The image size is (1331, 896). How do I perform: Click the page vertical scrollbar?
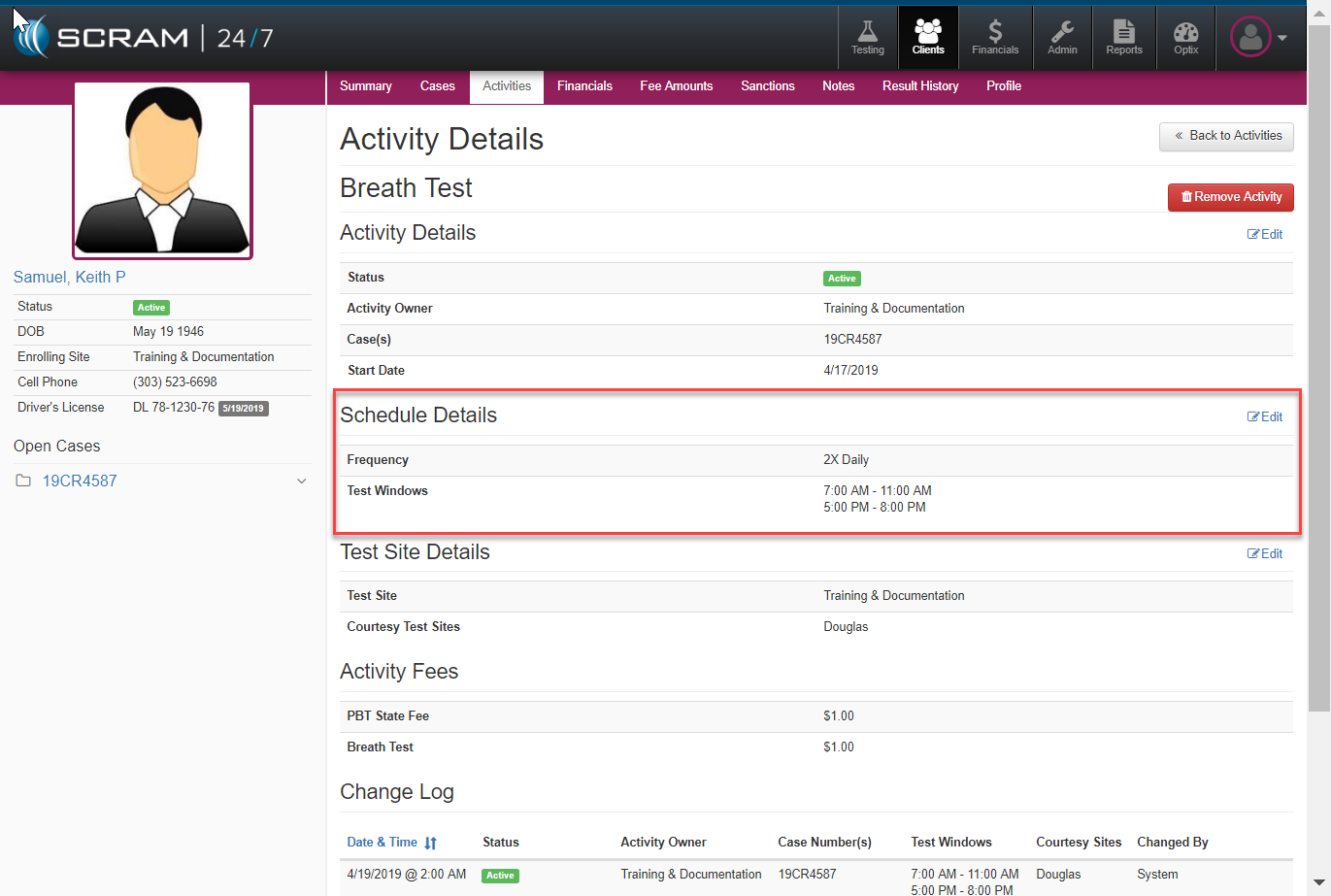(x=1319, y=388)
